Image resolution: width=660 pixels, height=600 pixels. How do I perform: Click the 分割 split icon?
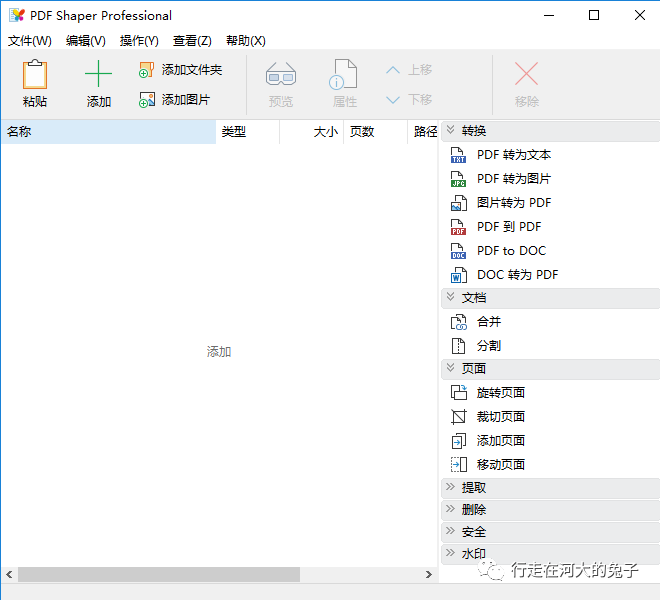[458, 346]
